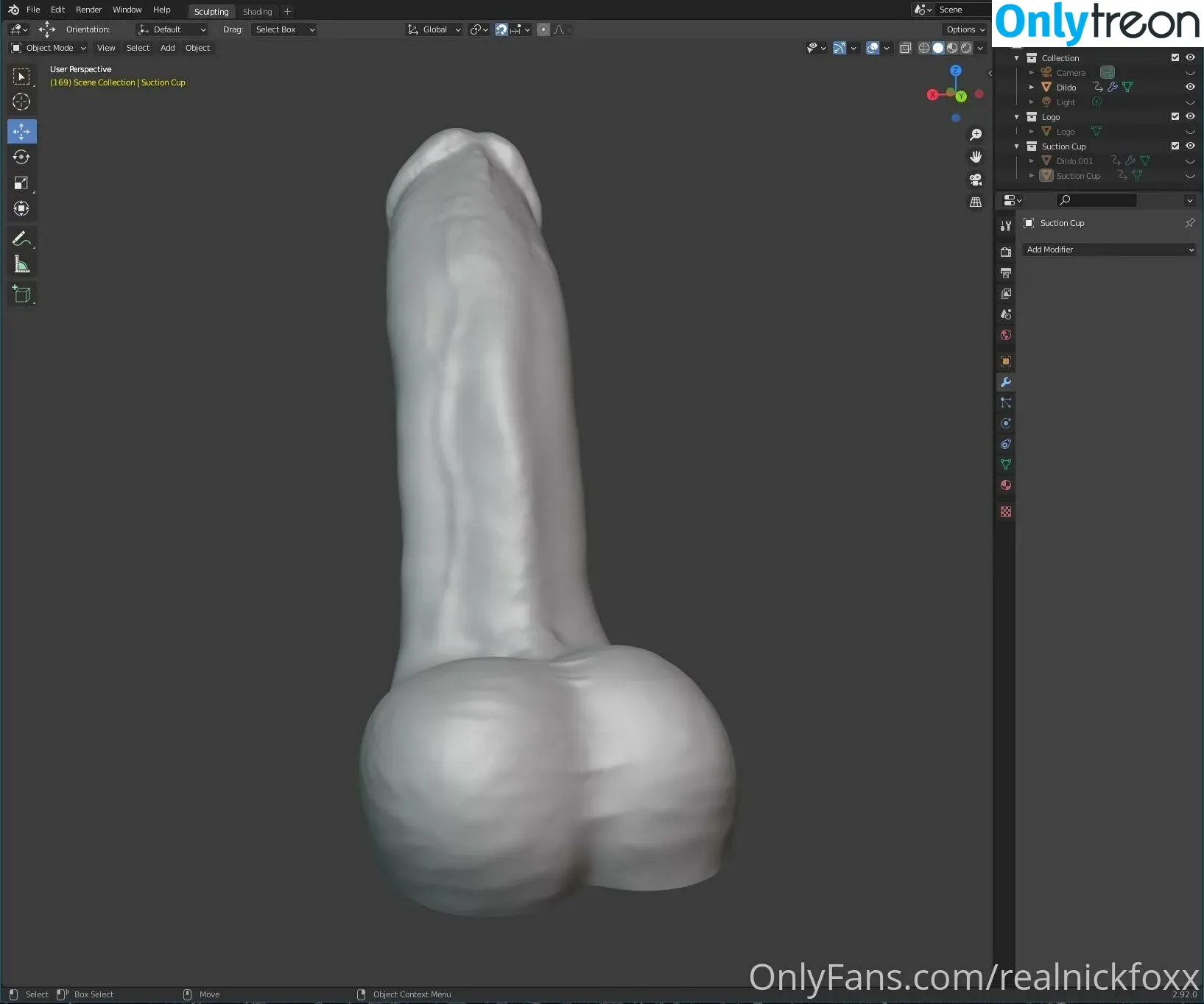Click the zoom magnifier viewport icon
1204x1004 pixels.
click(976, 135)
